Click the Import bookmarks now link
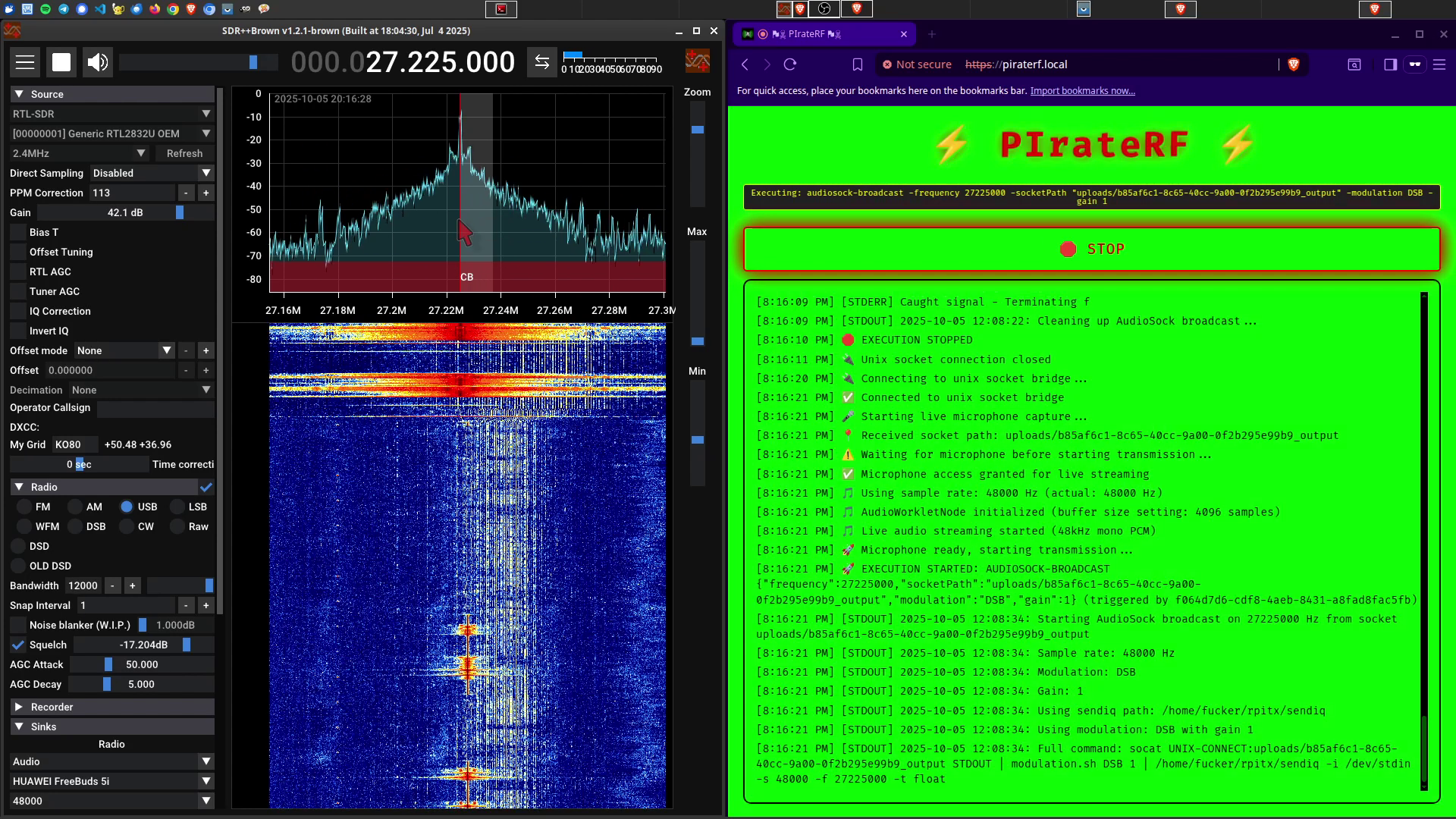Image resolution: width=1456 pixels, height=819 pixels. coord(1082,91)
